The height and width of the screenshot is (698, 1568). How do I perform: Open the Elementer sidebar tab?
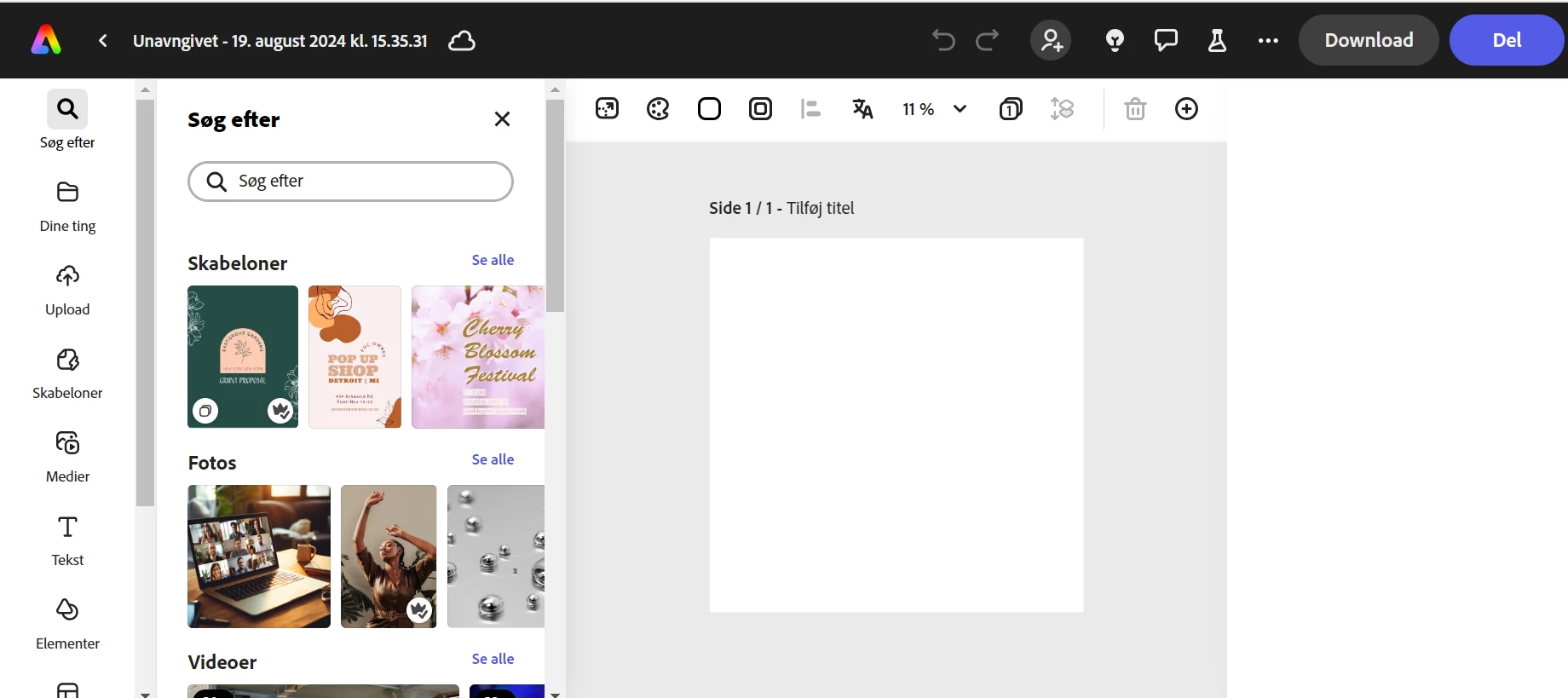click(x=67, y=625)
